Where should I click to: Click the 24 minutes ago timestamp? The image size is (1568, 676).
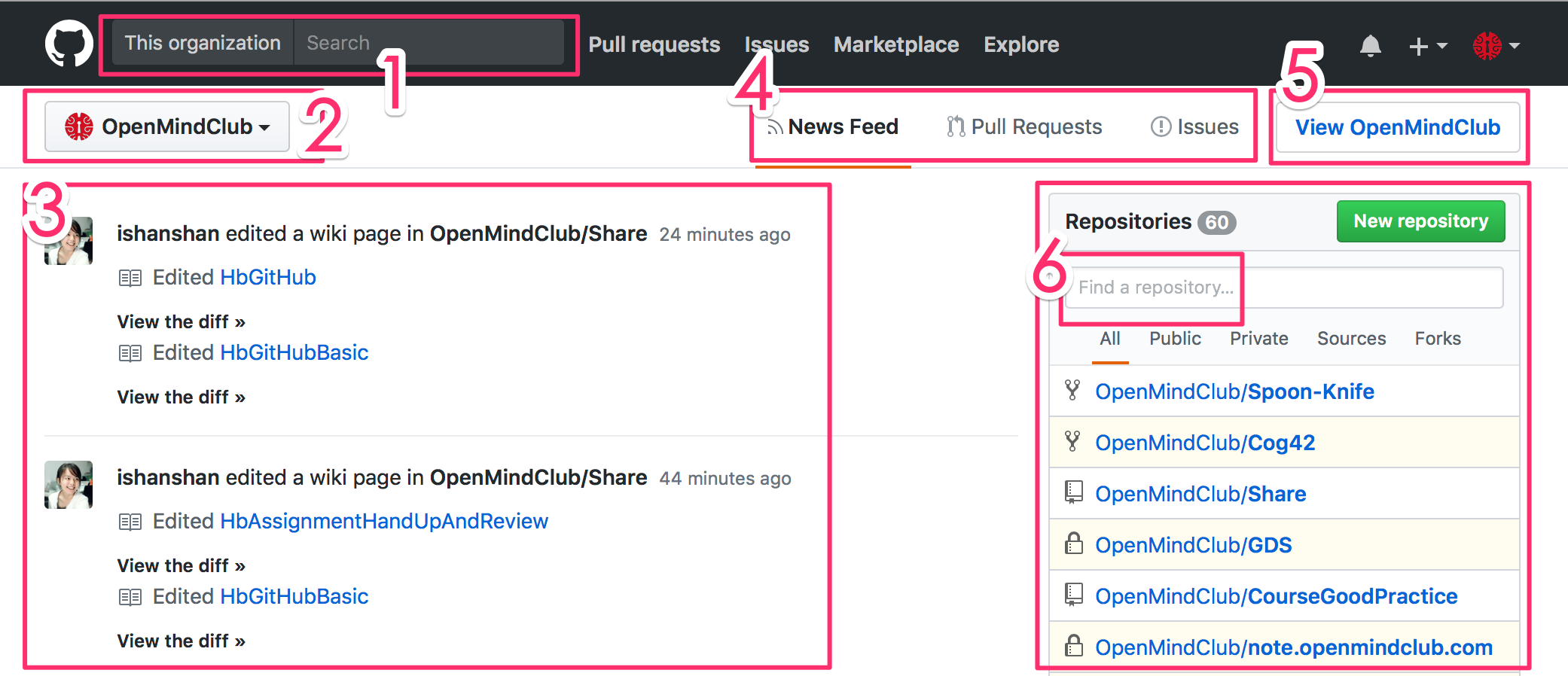725,235
